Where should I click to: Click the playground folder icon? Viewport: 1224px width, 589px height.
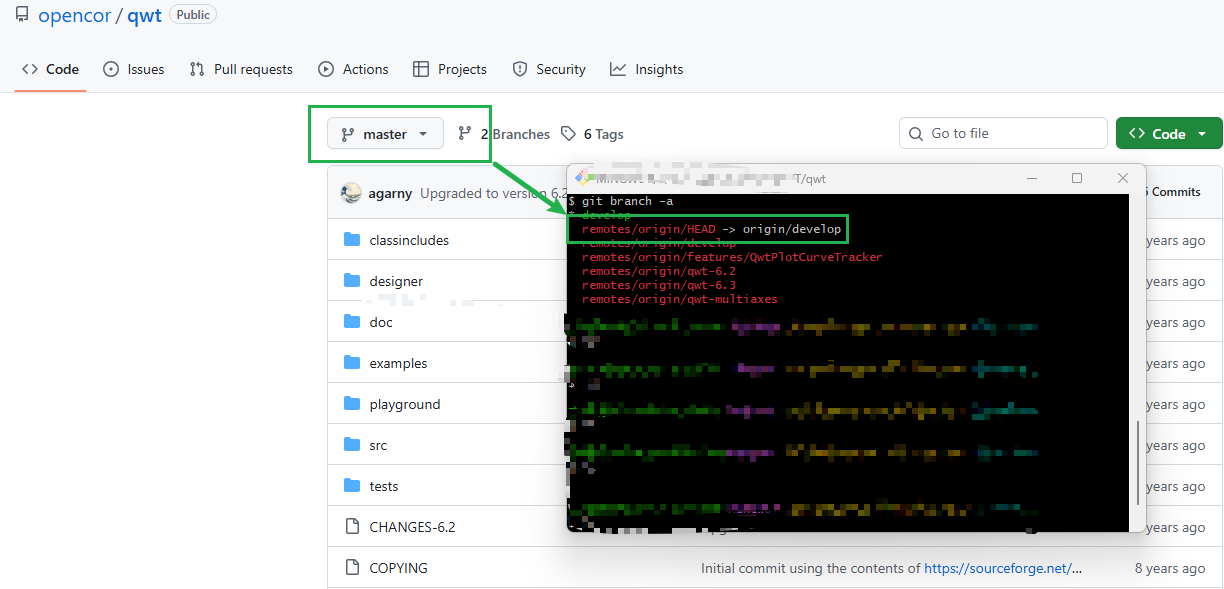point(352,404)
